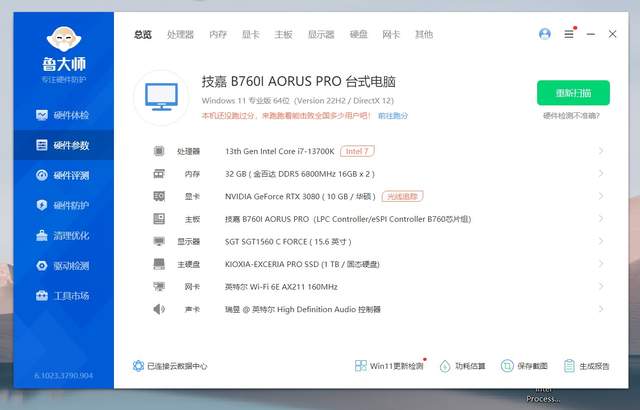Image resolution: width=640 pixels, height=410 pixels.
Task: Open Win11更新检测 tool
Action: tap(389, 366)
